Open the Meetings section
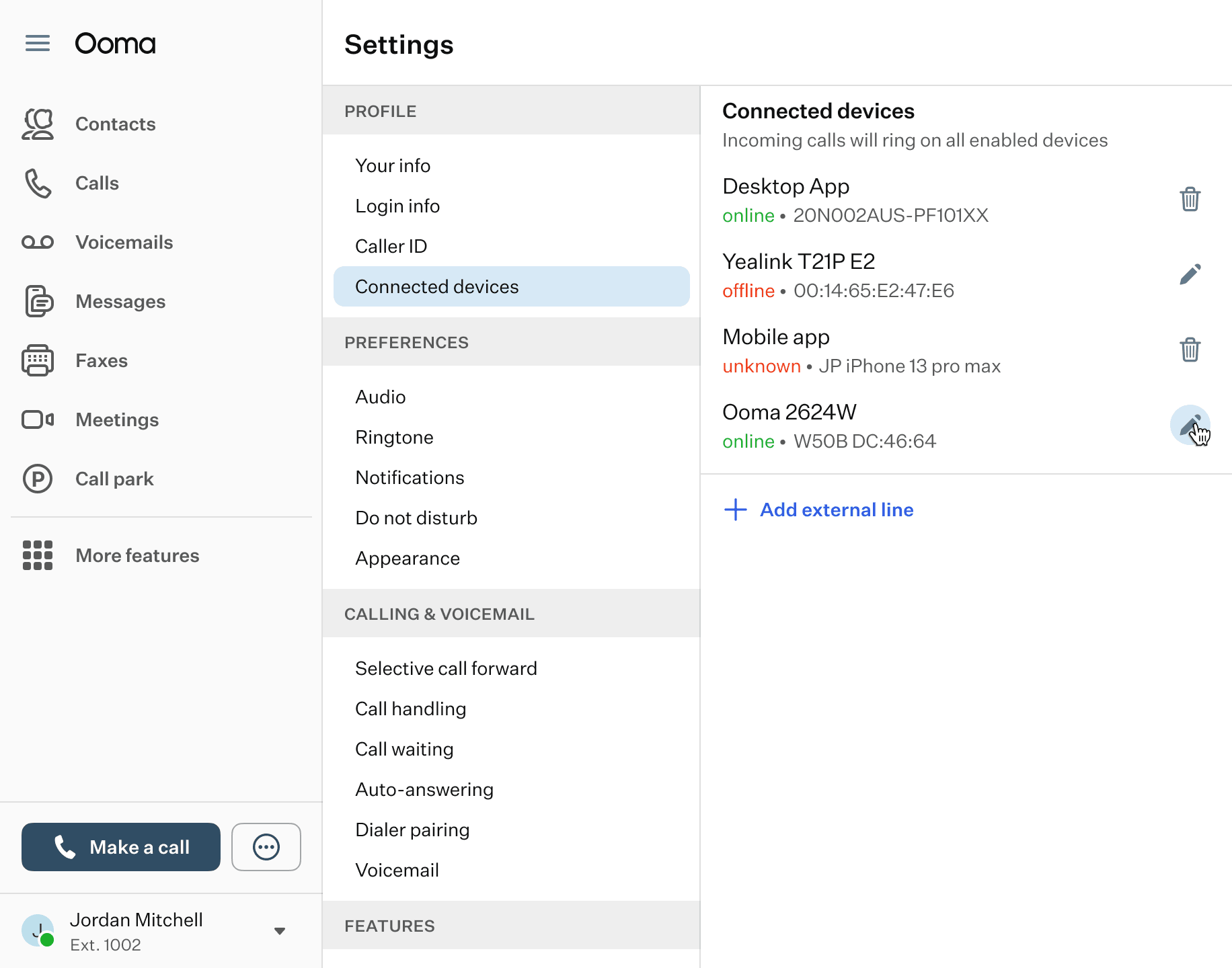Screen dimensions: 1232x968 (x=117, y=419)
